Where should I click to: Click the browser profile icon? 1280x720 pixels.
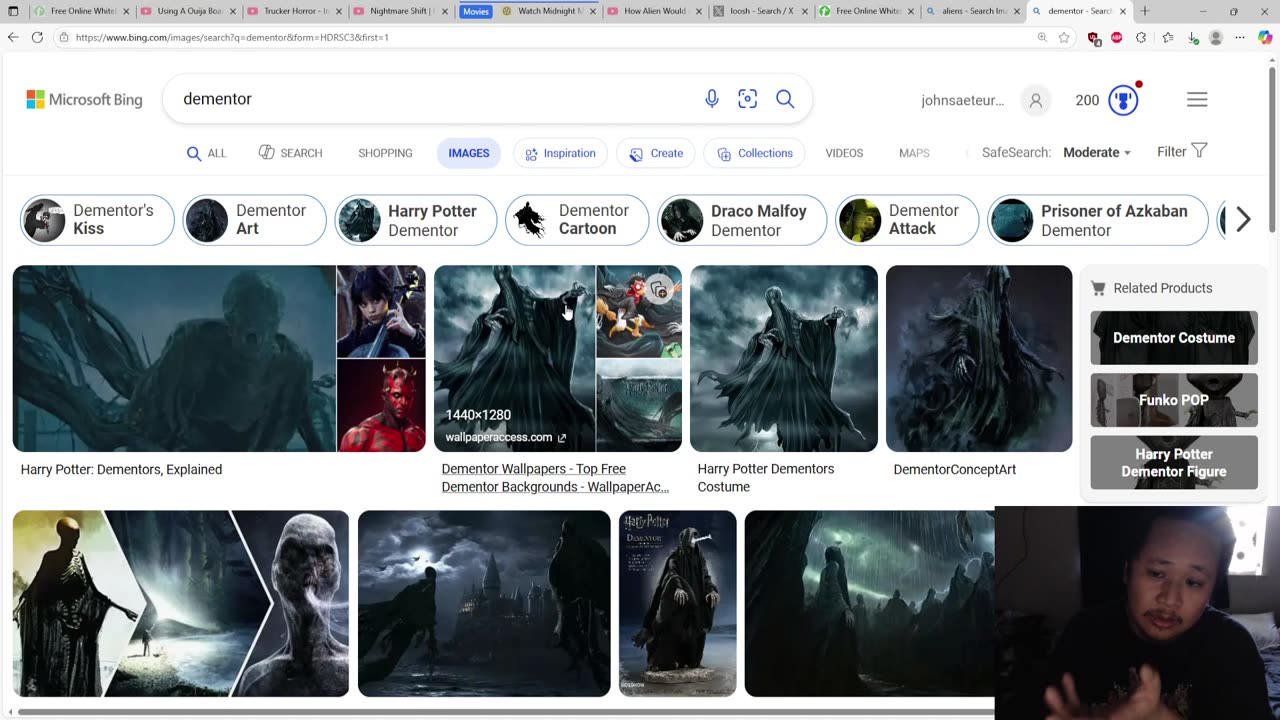1216,38
